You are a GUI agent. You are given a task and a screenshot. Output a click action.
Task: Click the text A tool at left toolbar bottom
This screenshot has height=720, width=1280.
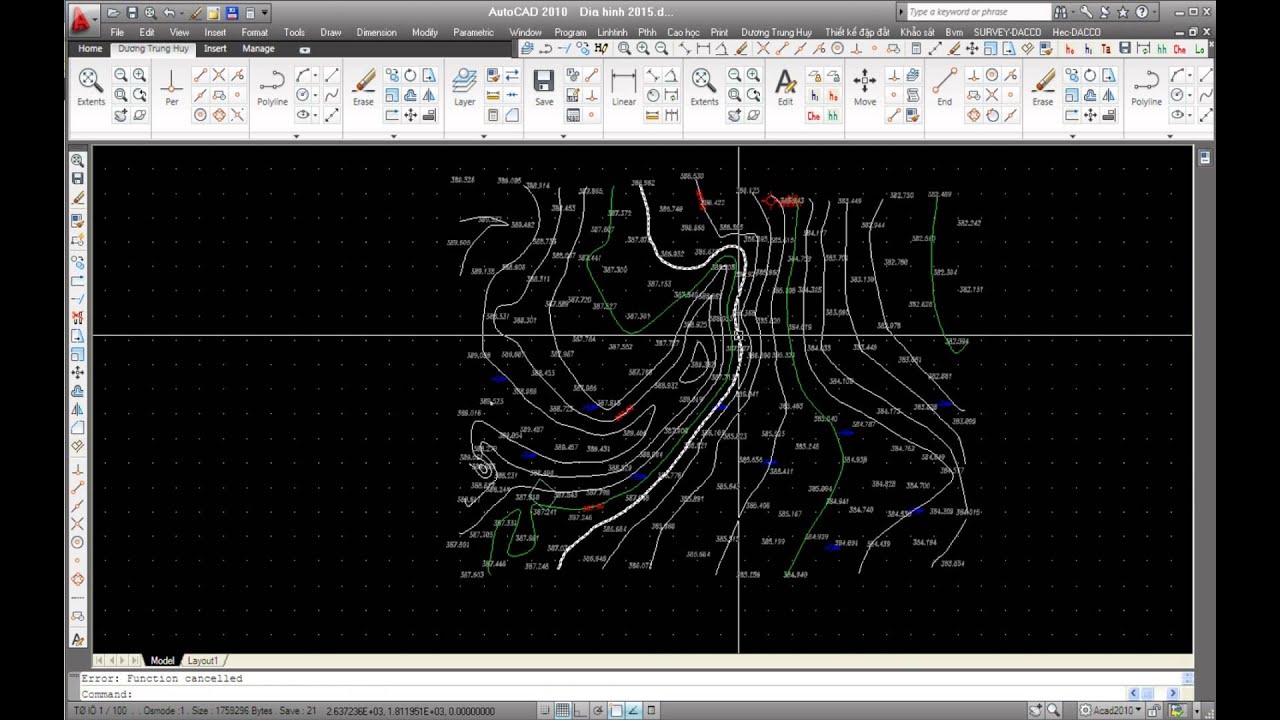[x=78, y=640]
